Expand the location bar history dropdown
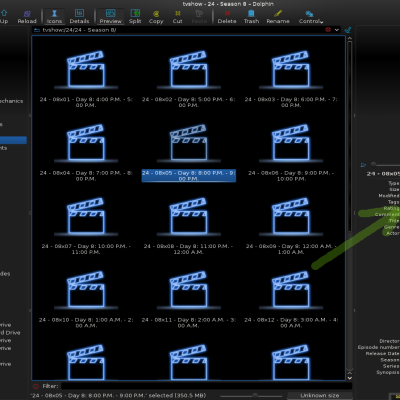 [337, 30]
